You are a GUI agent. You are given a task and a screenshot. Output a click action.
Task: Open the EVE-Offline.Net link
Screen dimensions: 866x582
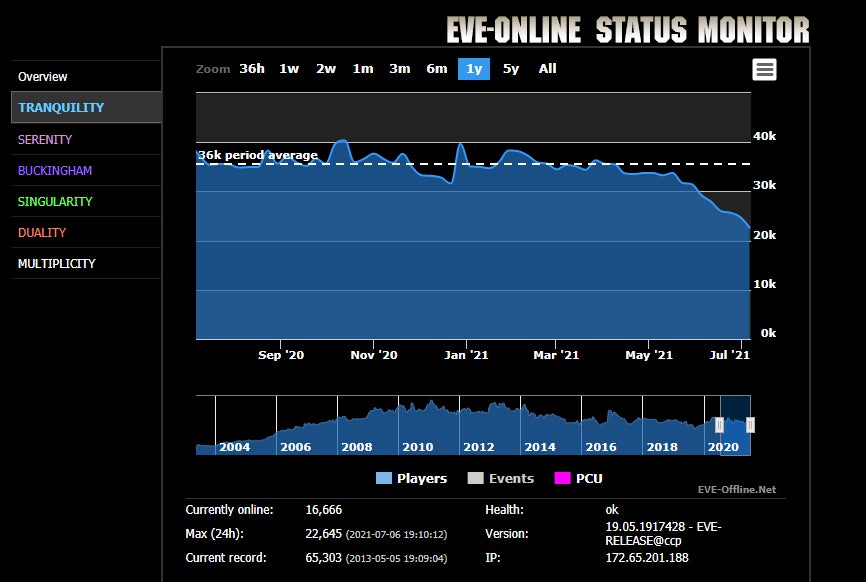click(x=737, y=489)
